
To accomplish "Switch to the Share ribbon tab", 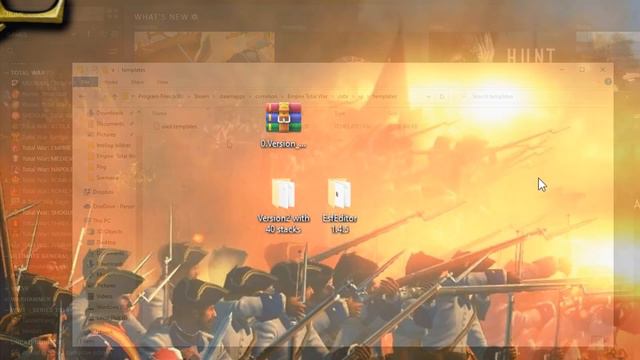I will [x=137, y=82].
